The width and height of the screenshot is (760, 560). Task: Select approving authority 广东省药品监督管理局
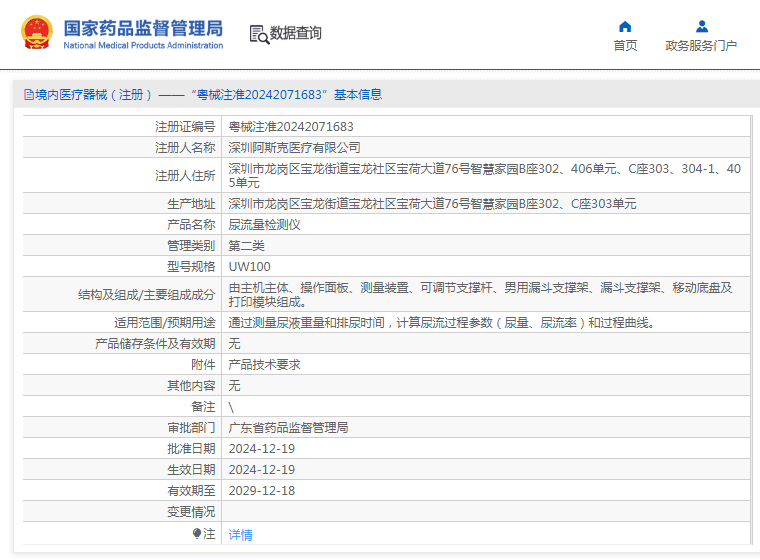288,428
